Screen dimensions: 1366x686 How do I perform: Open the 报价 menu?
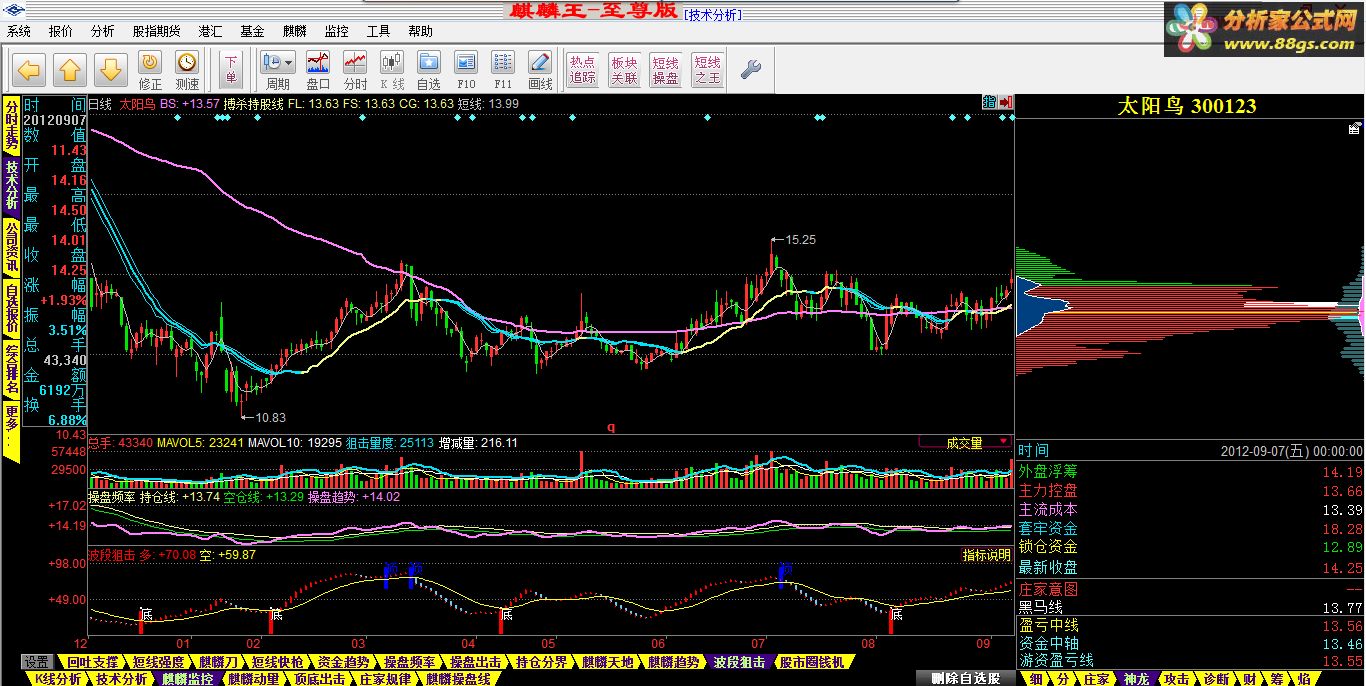coord(61,31)
